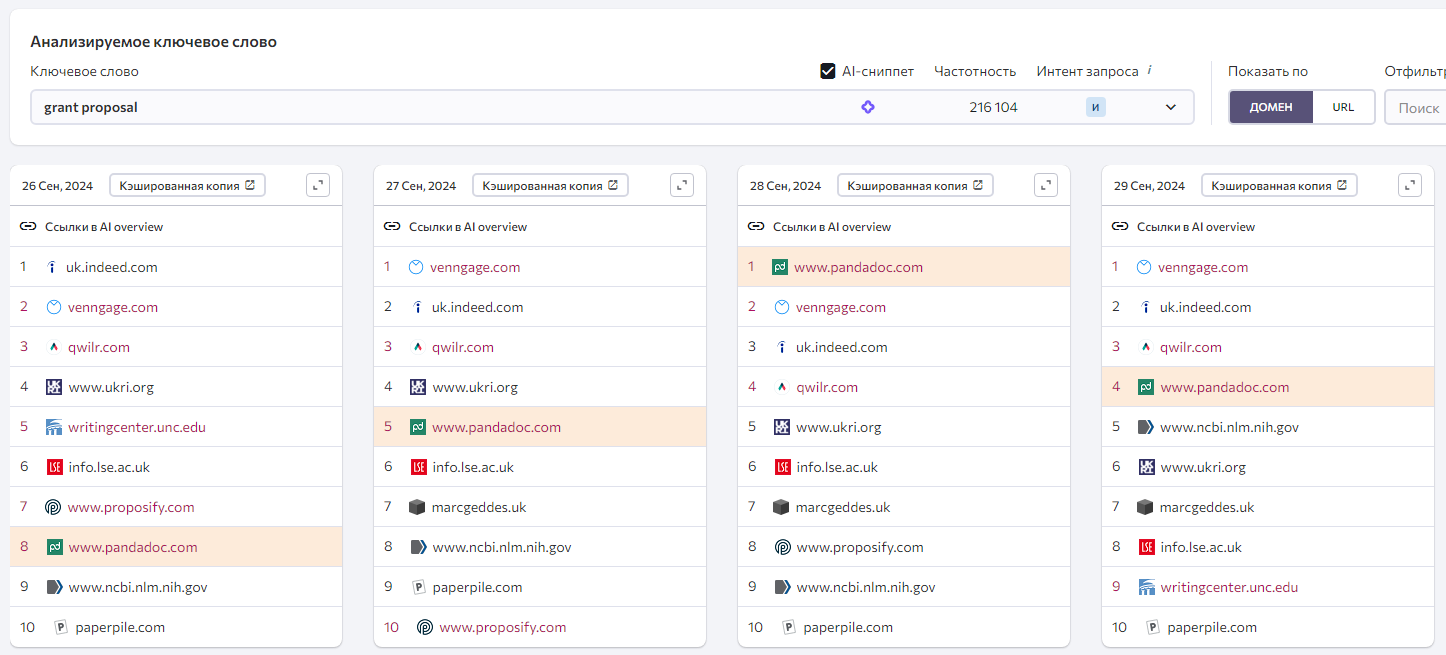
Task: Select www.ncbi.nlm.nih.gov in 29 Сен column
Action: coord(1229,427)
